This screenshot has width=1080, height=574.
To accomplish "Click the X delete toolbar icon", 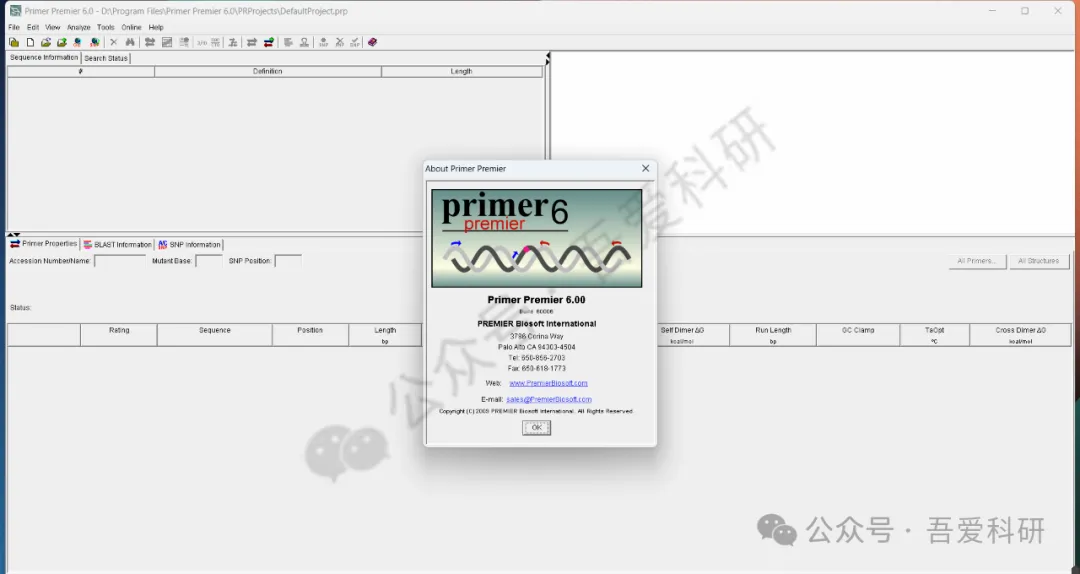I will [x=114, y=43].
